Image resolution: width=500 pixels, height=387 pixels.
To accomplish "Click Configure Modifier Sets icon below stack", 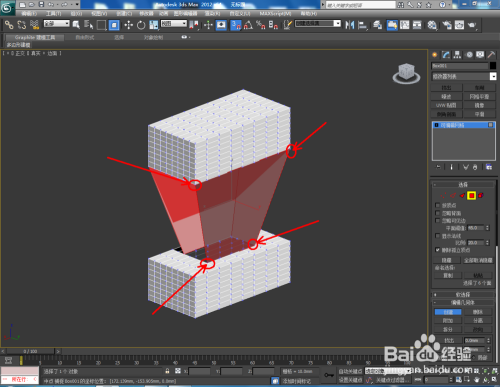I will pos(489,167).
